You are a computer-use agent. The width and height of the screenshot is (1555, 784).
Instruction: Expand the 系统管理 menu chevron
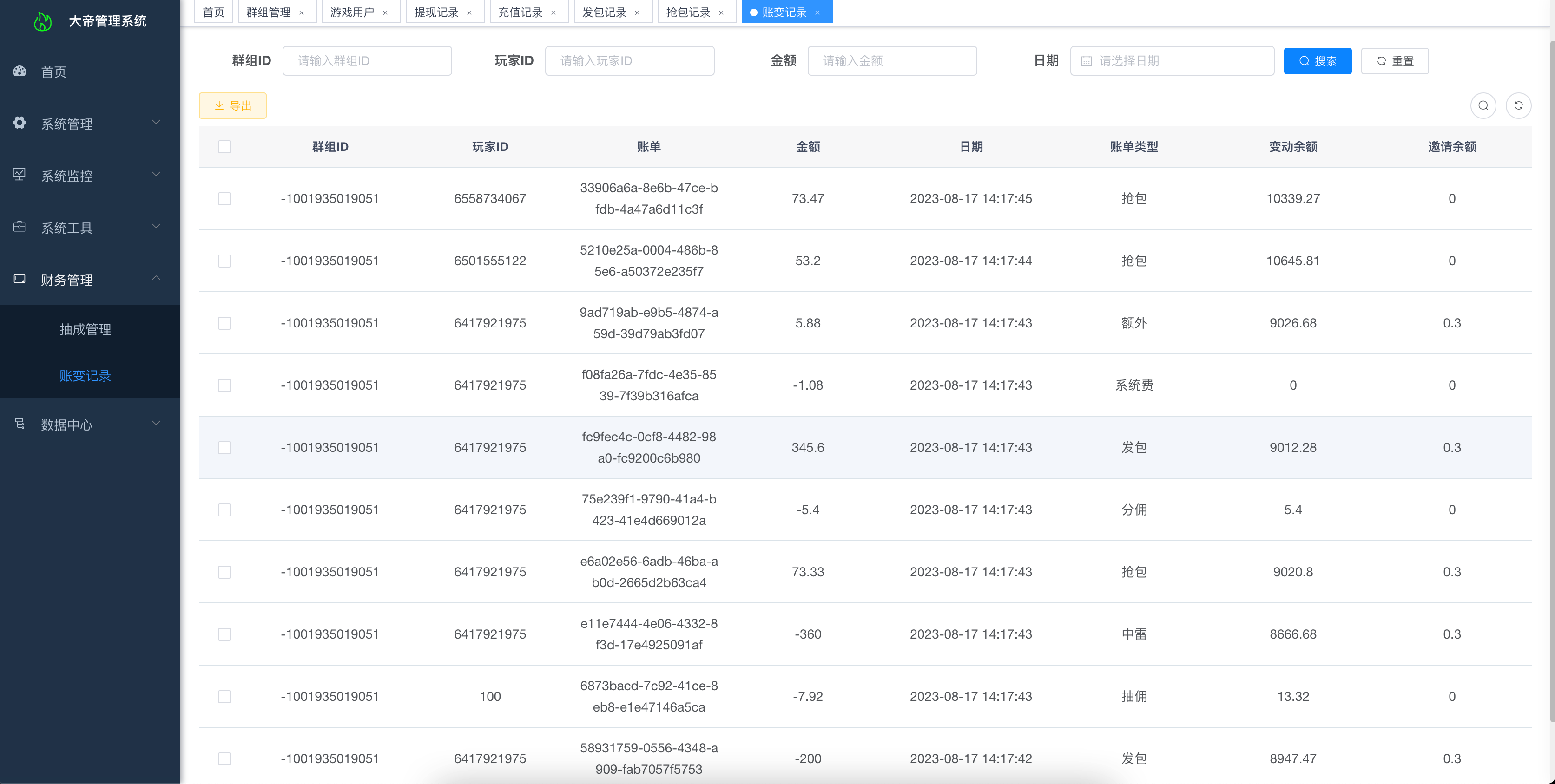(156, 122)
